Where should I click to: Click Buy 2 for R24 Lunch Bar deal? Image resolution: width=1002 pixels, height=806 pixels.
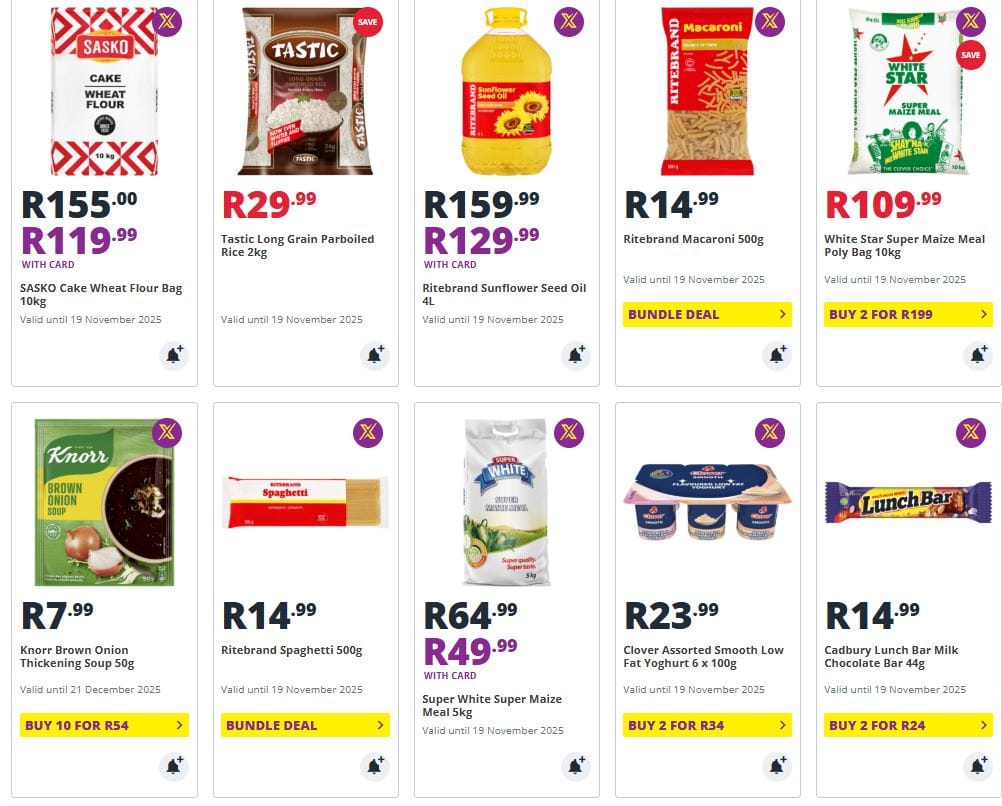pyautogui.click(x=908, y=725)
